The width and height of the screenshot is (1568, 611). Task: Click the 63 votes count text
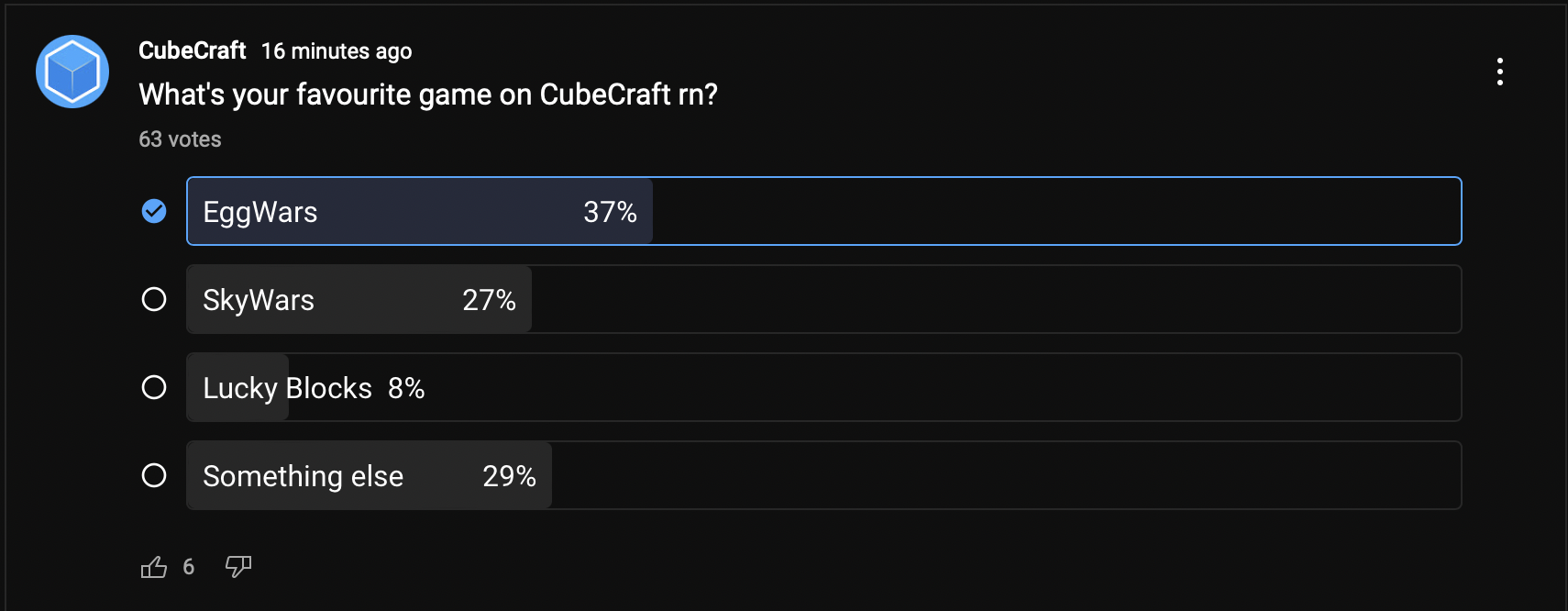[x=180, y=139]
